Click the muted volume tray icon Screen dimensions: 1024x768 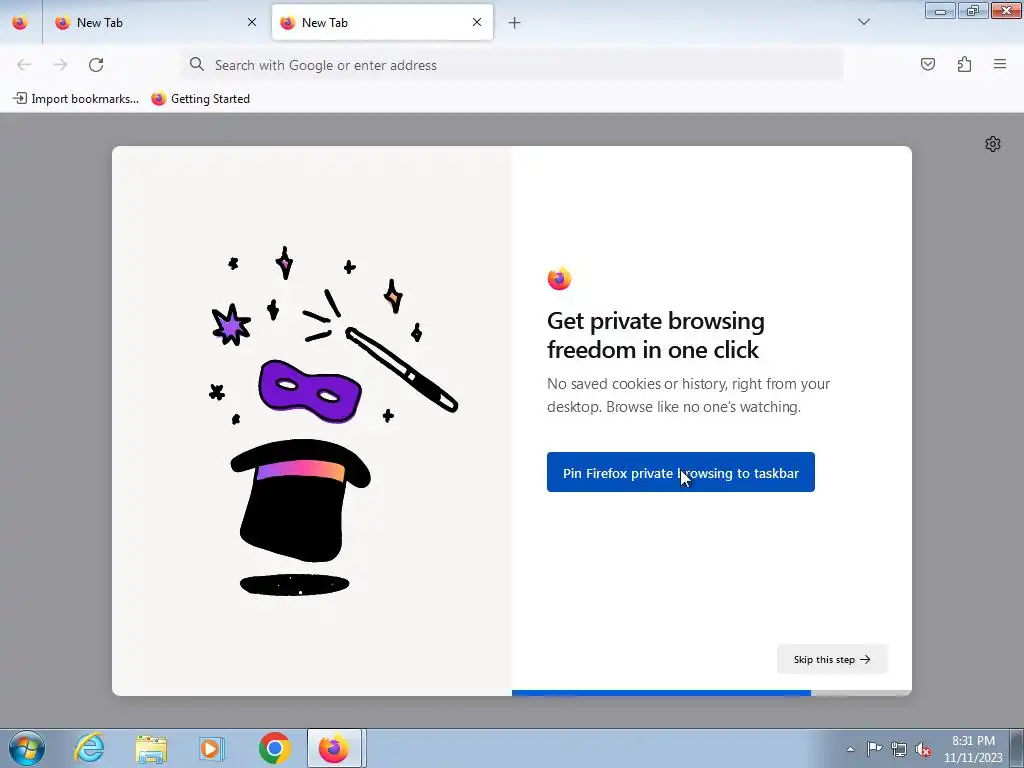point(923,749)
